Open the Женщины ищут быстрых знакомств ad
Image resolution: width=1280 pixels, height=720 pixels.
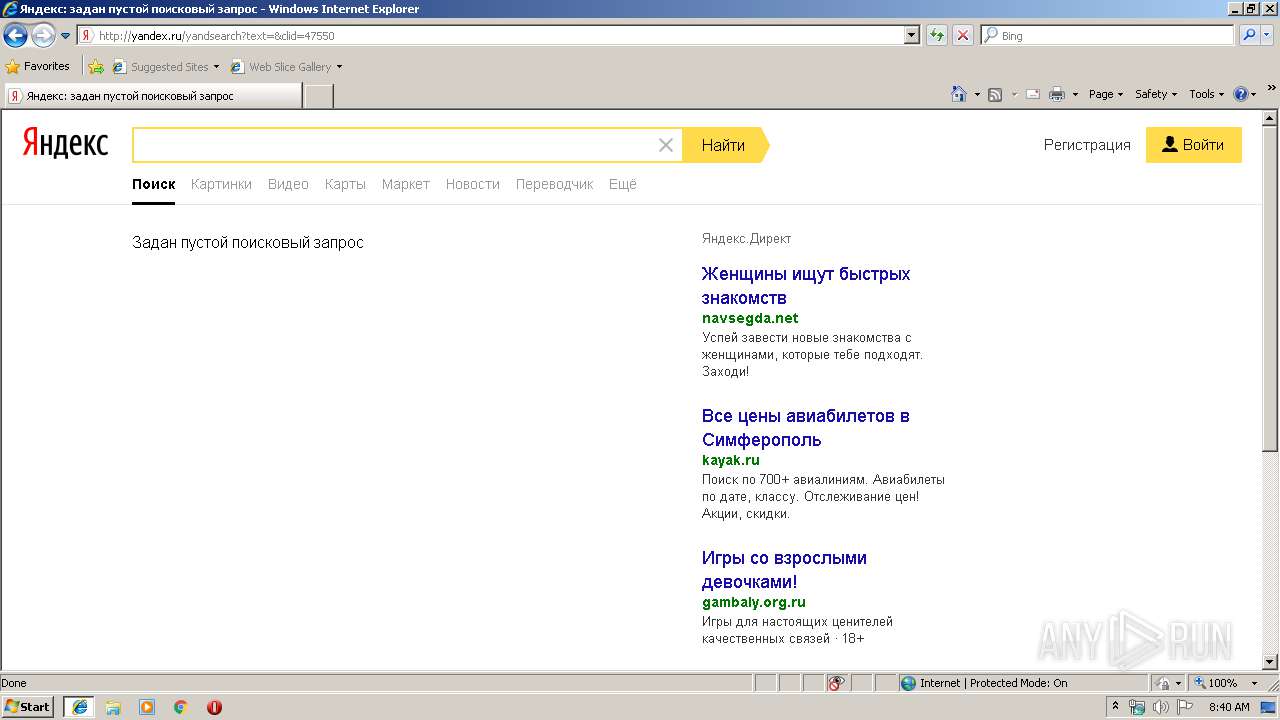[806, 286]
